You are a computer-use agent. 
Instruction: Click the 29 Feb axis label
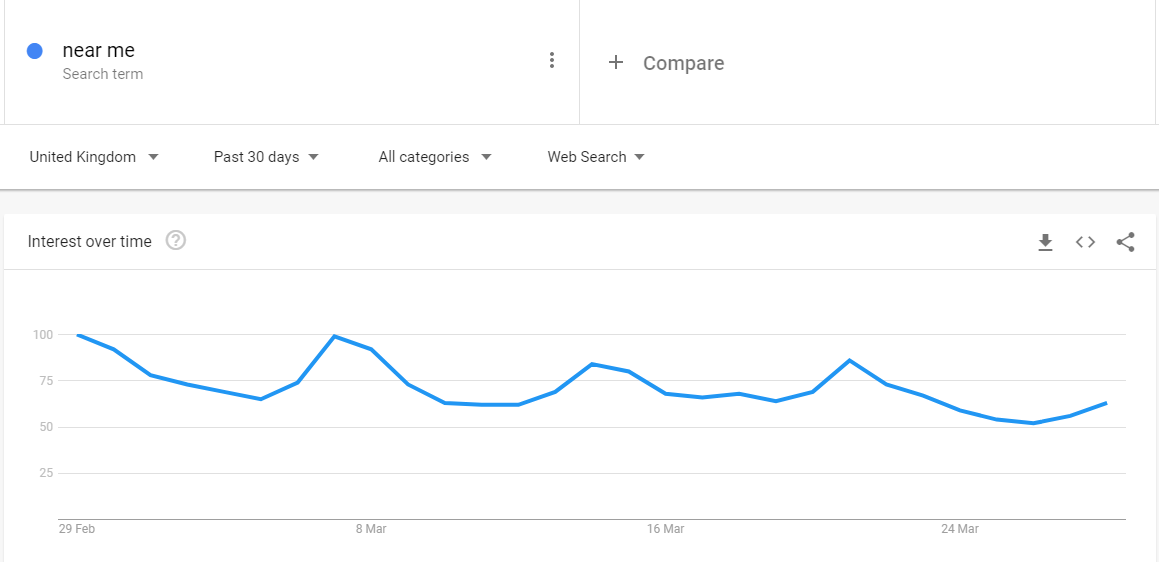[77, 529]
